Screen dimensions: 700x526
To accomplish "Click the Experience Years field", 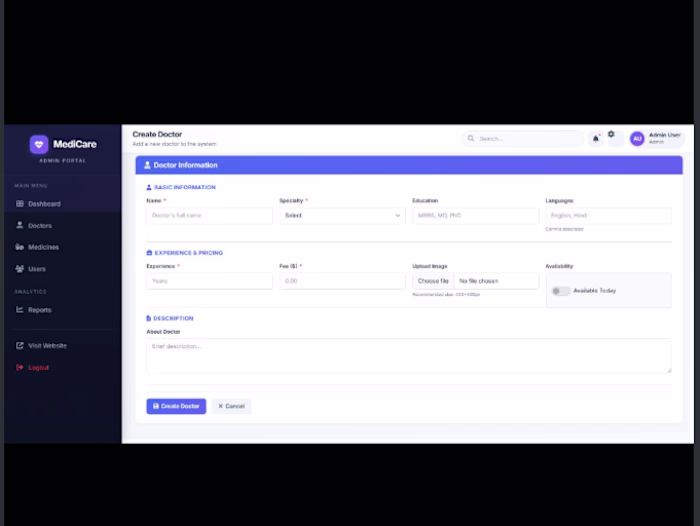I will tap(209, 281).
